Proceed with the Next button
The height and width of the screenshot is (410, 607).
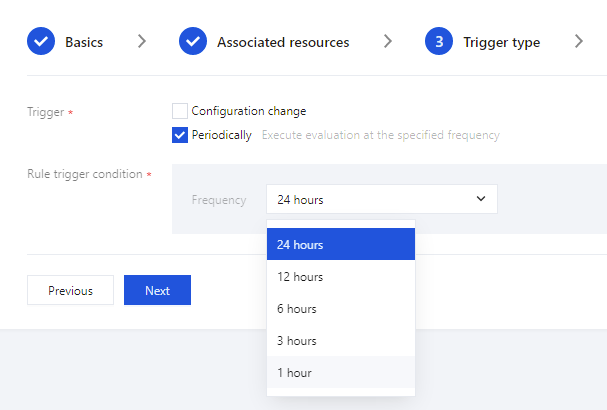point(157,290)
